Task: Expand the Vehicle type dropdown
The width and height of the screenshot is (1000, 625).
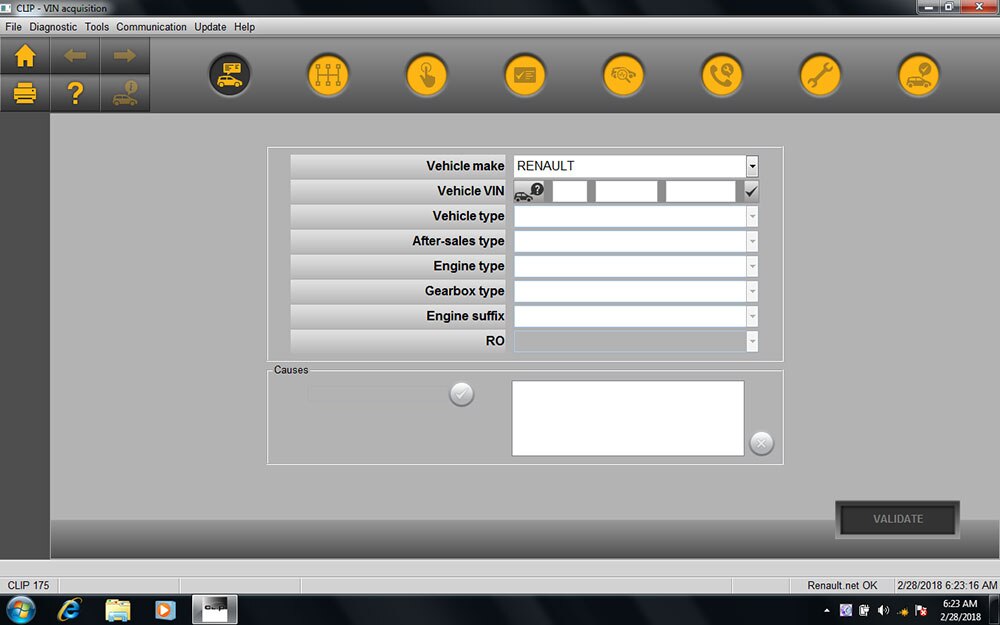Action: pyautogui.click(x=752, y=216)
